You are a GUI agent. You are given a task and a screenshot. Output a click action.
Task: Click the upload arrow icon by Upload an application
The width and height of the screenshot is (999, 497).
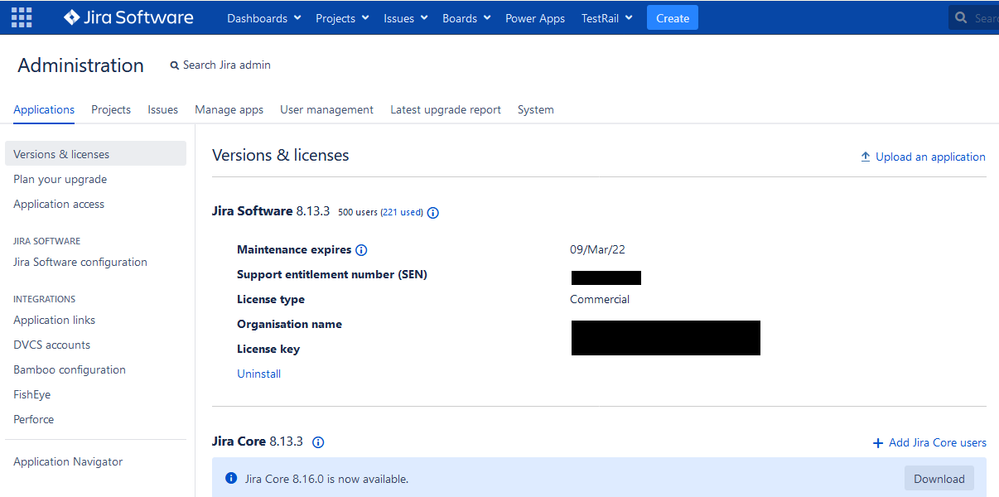coord(865,157)
